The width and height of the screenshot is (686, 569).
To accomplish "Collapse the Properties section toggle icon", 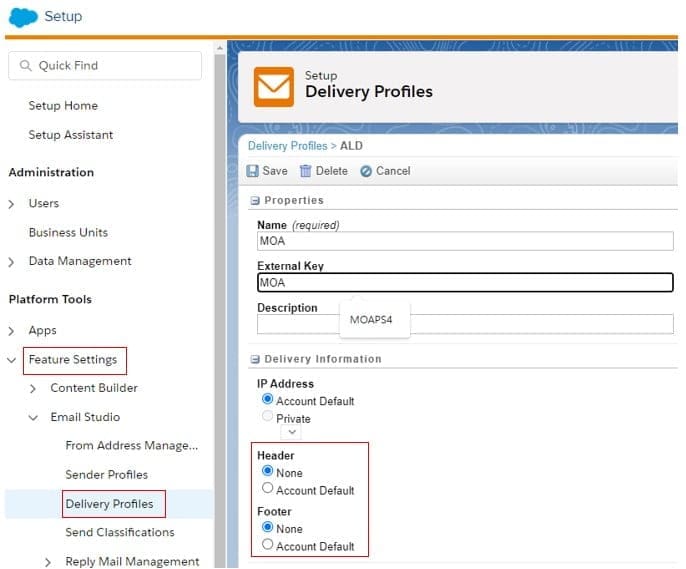I will 255,201.
